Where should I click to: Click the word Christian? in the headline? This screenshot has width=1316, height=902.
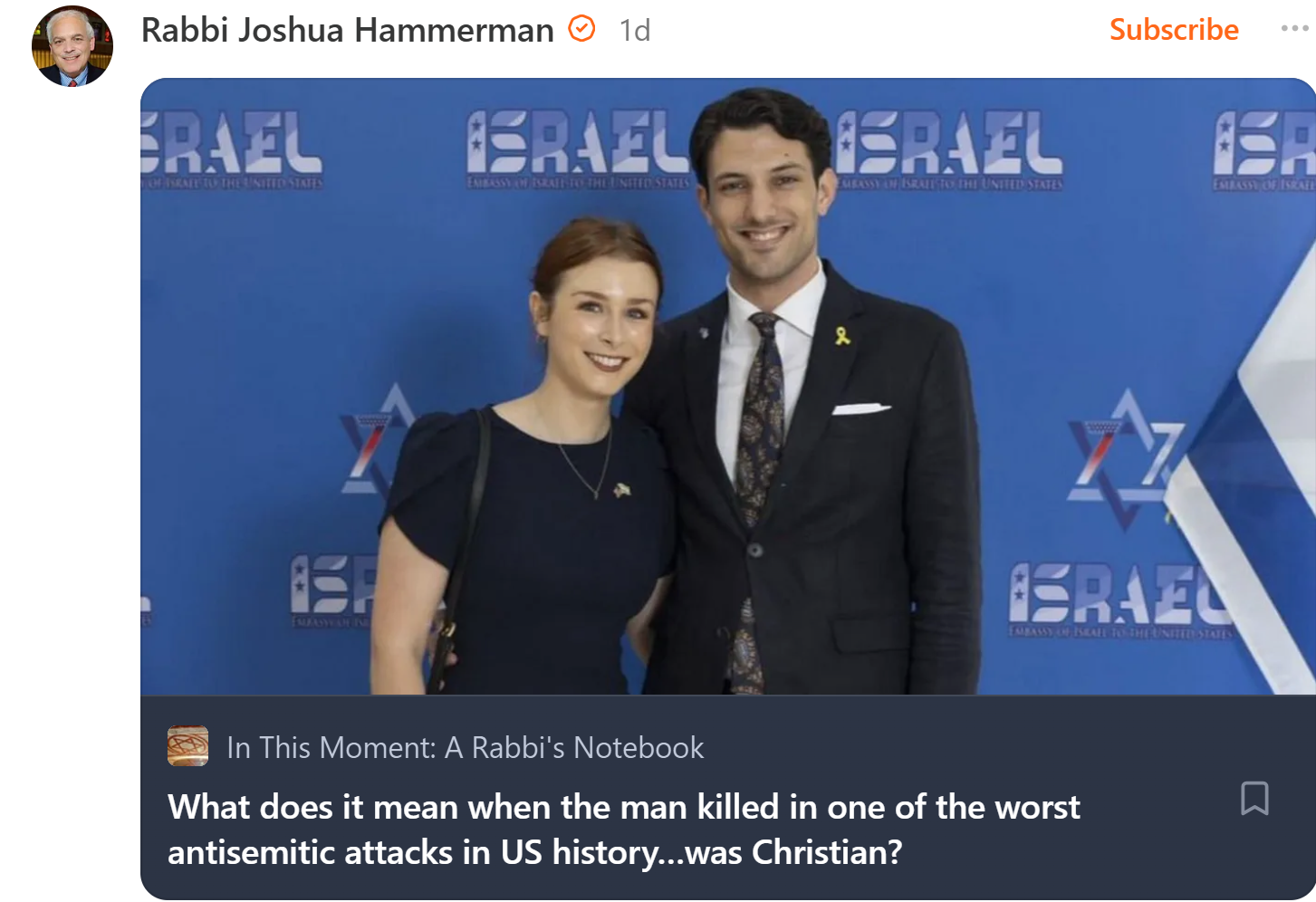[x=827, y=852]
